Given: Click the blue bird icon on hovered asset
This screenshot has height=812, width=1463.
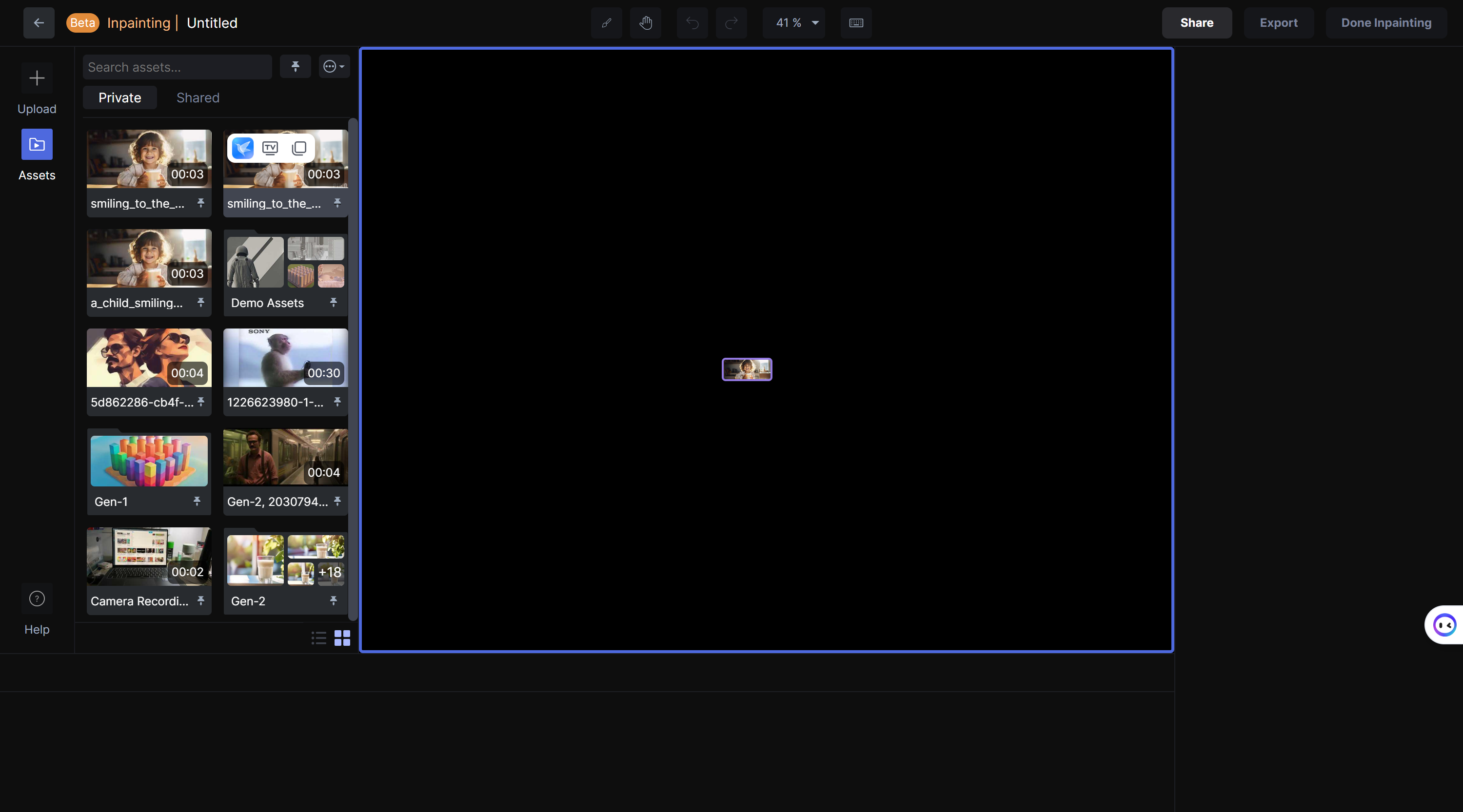Looking at the screenshot, I should (243, 148).
